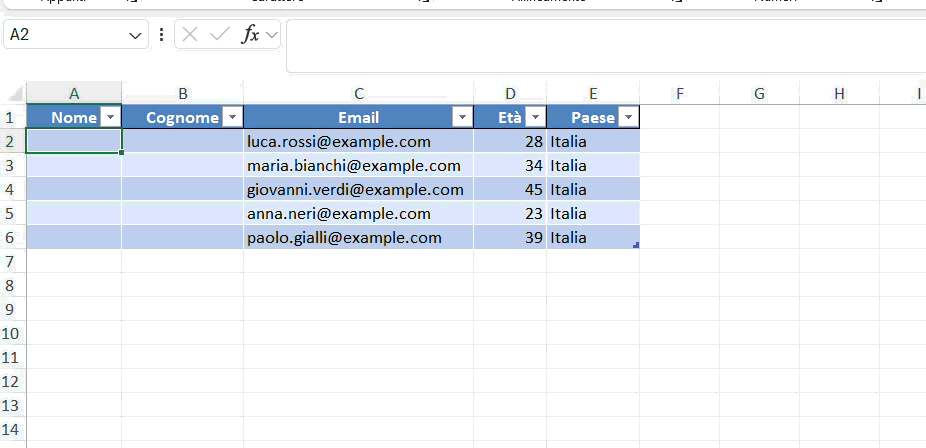
Task: Open the Paese column filter dropdown
Action: pos(628,118)
